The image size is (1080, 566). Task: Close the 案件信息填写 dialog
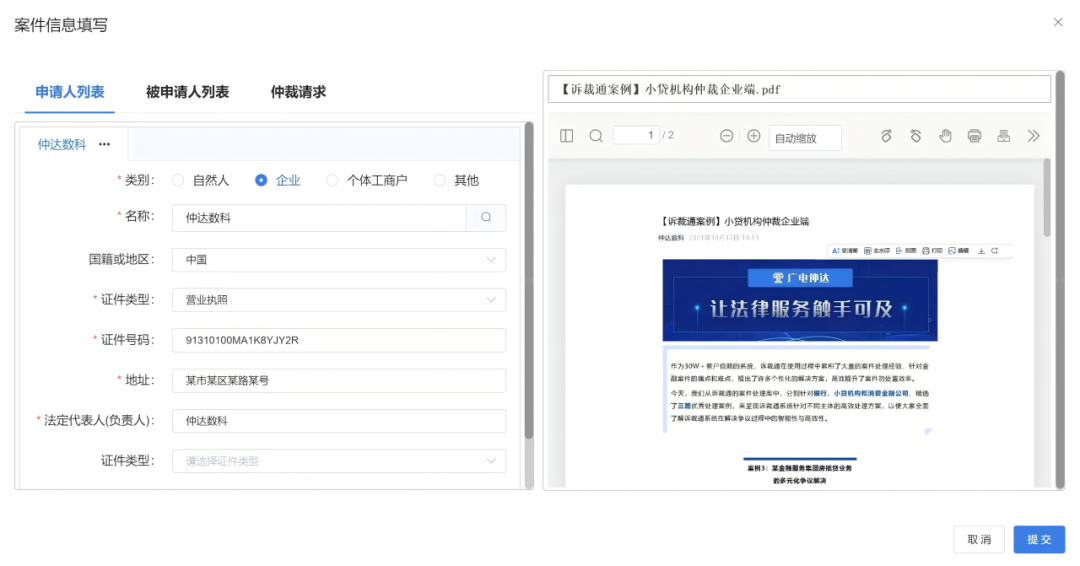tap(1058, 22)
